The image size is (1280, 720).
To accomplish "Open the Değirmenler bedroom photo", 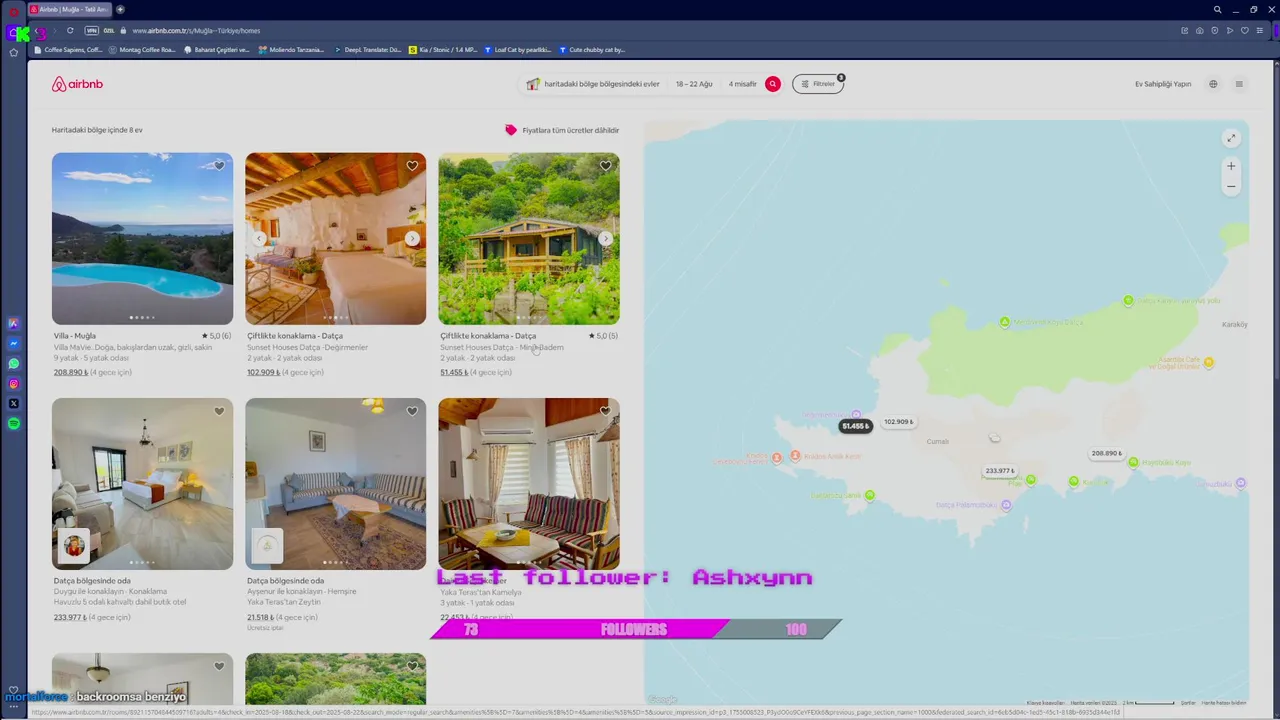I will (x=335, y=238).
